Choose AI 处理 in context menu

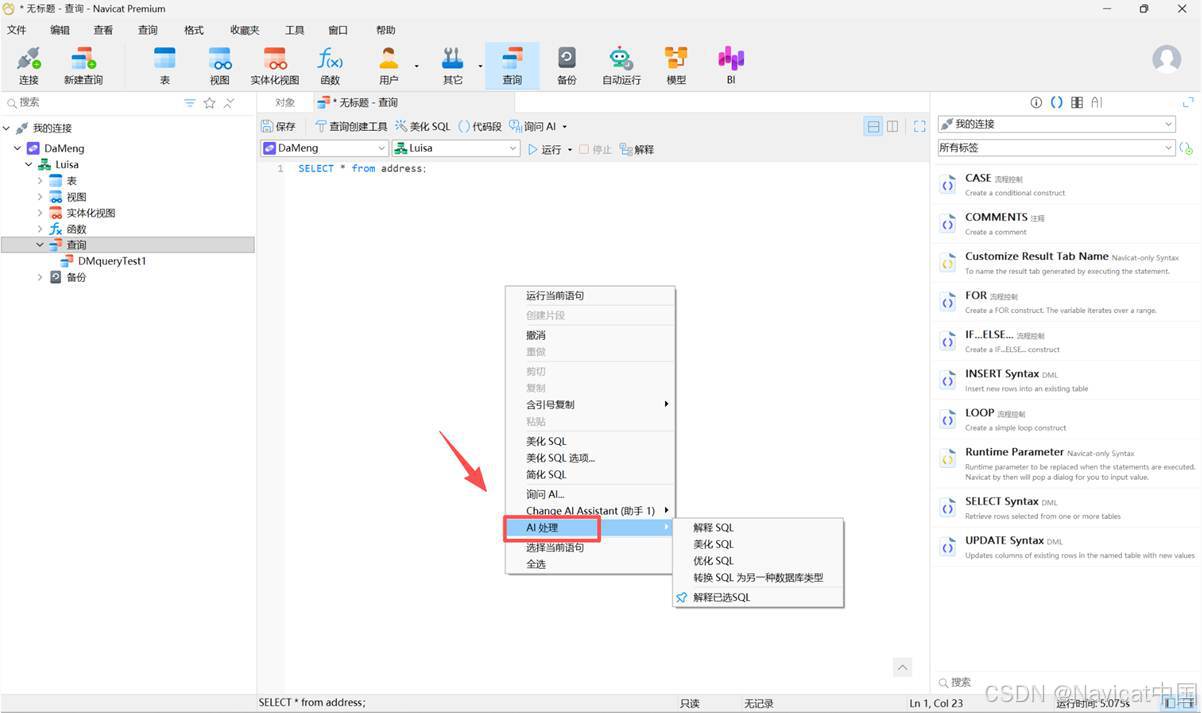pyautogui.click(x=590, y=528)
